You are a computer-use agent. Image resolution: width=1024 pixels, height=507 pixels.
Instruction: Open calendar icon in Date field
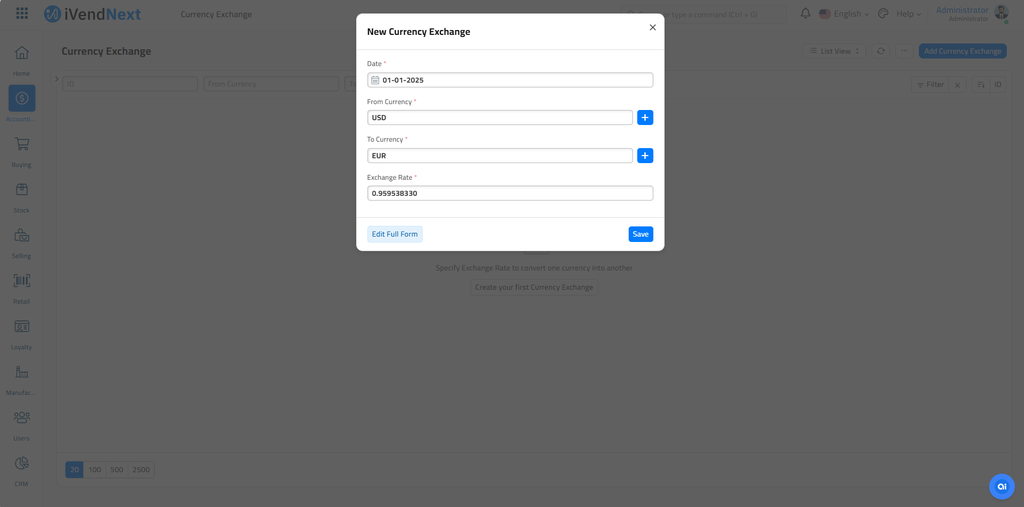click(x=375, y=80)
